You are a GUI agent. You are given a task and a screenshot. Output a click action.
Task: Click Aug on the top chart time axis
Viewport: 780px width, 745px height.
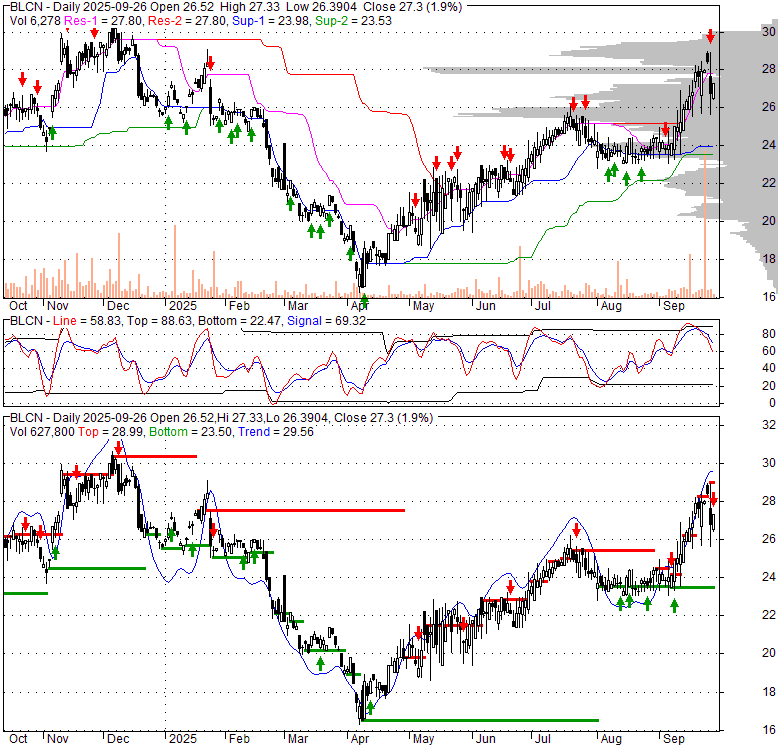611,305
